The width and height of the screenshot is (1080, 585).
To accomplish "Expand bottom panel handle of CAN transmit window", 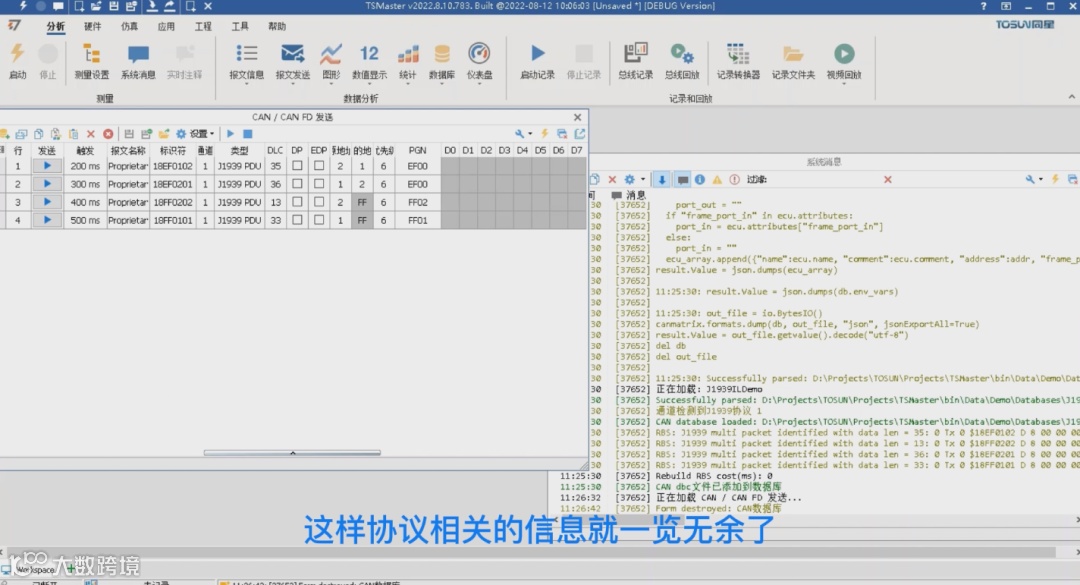I will click(292, 453).
